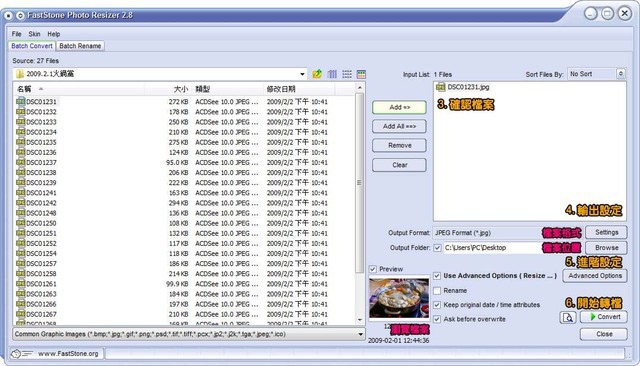Image resolution: width=640 pixels, height=366 pixels.
Task: Open Advanced Options dialog
Action: click(595, 276)
